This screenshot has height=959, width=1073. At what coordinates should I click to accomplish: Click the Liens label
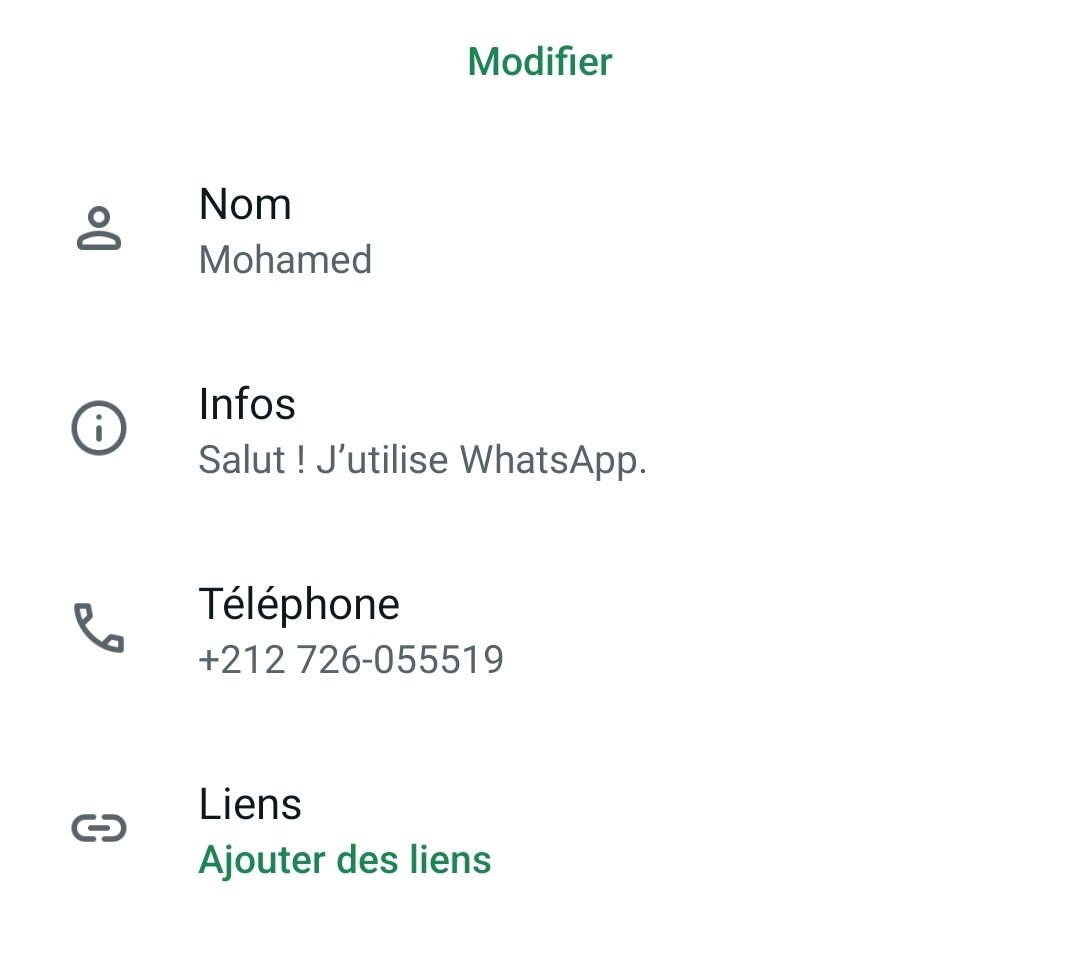point(250,804)
